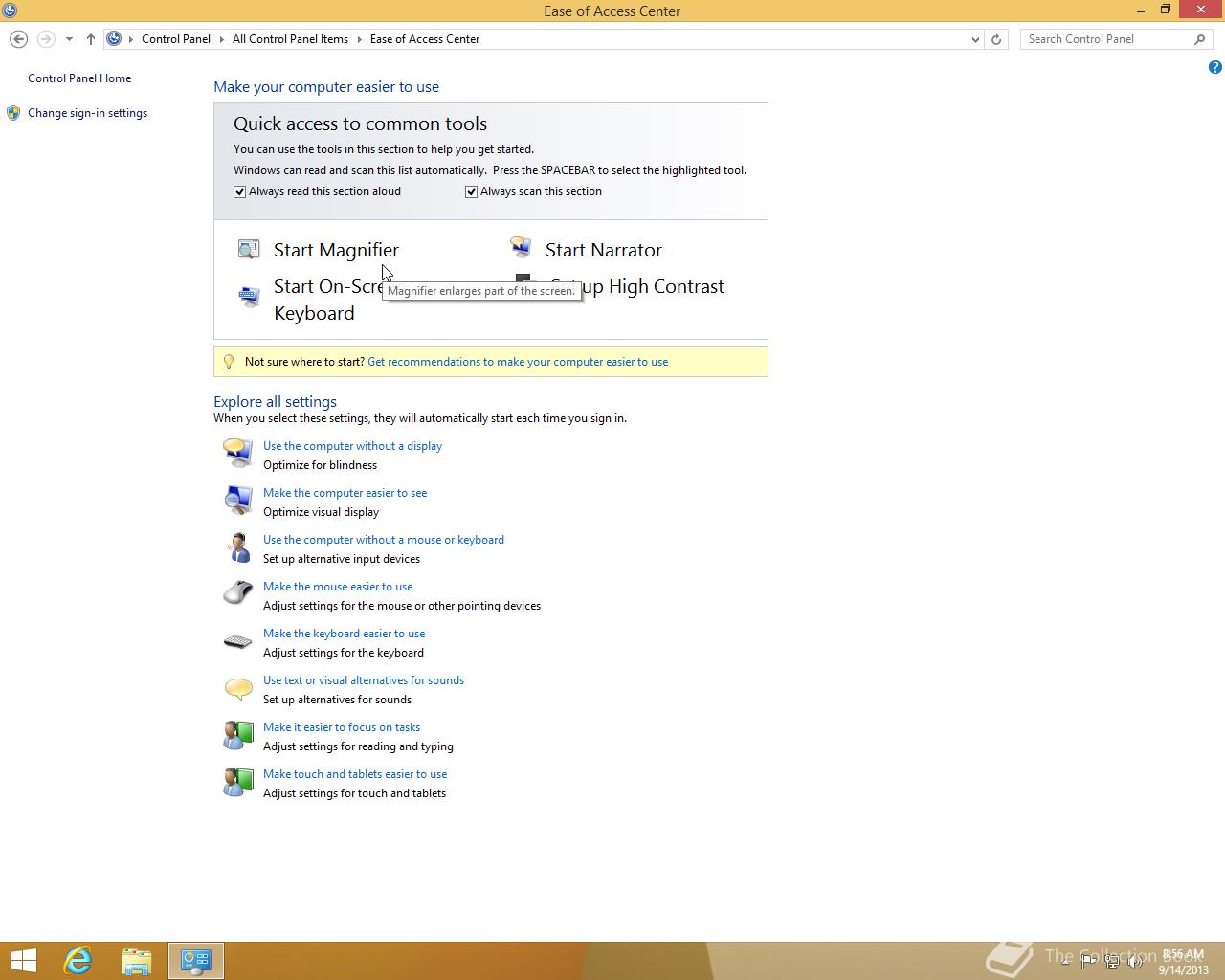Go up one level with up arrow
This screenshot has height=980, width=1225.
tap(90, 39)
